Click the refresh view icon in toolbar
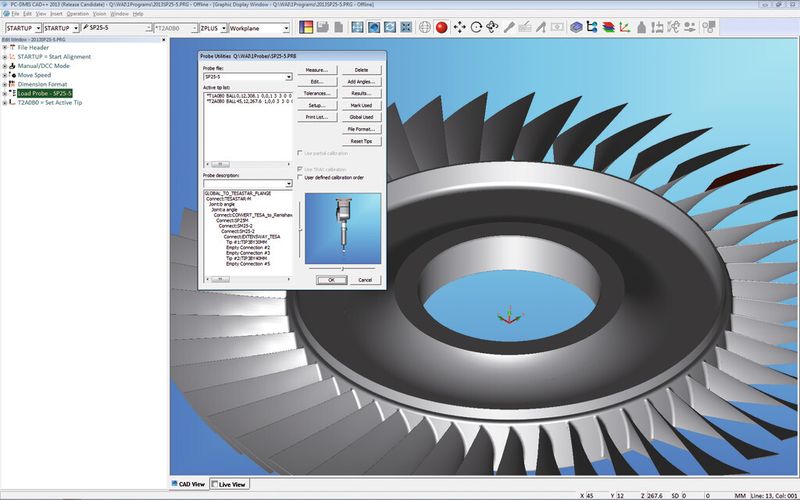 390,28
